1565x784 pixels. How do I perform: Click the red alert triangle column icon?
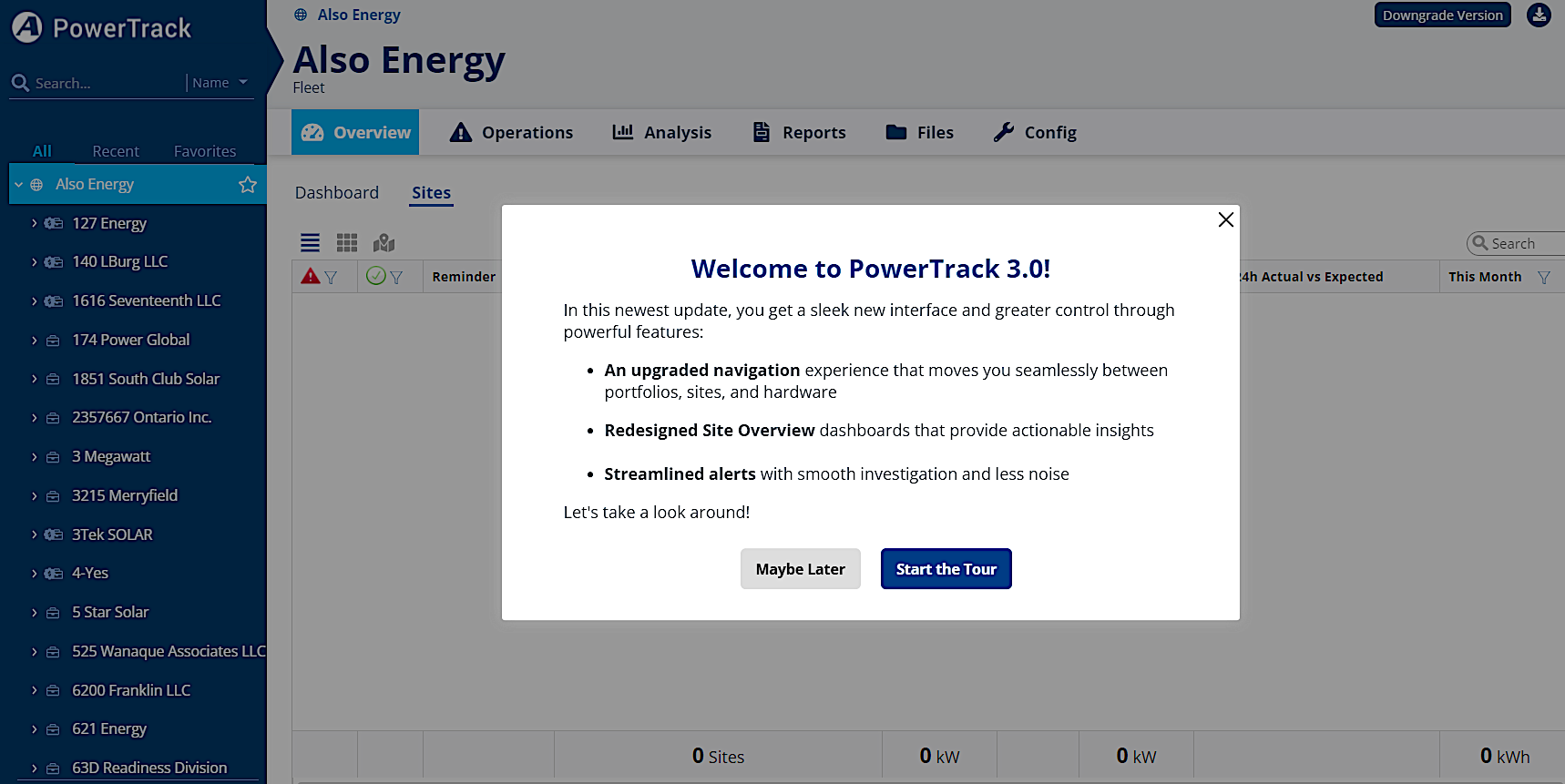(311, 276)
